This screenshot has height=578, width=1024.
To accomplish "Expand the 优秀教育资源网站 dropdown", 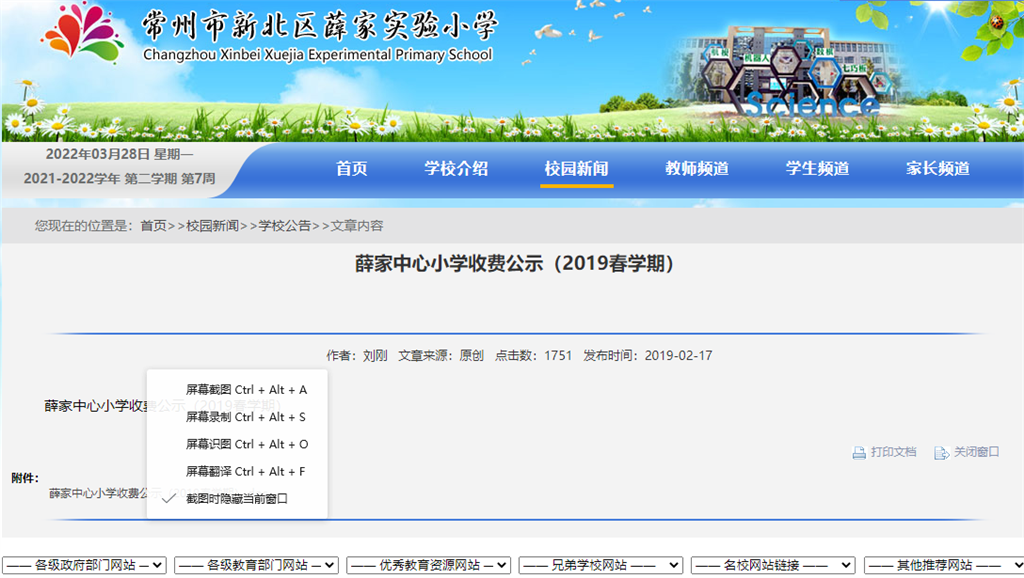I will 428,565.
